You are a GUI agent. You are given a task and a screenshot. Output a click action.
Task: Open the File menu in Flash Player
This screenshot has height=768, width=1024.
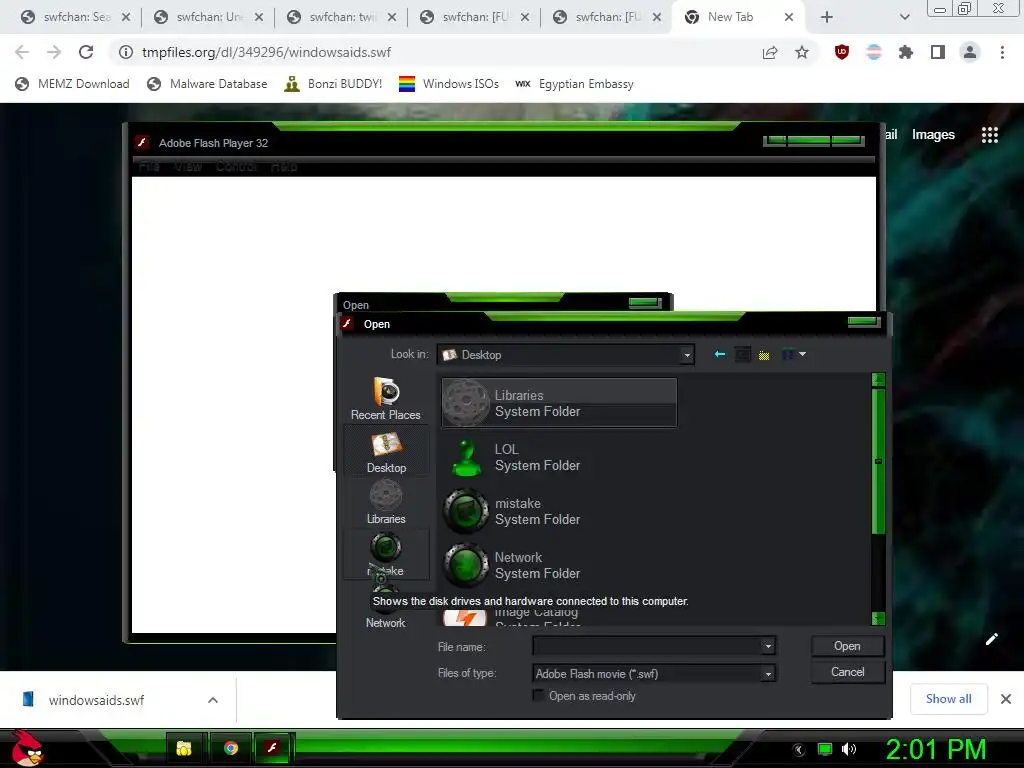(x=149, y=167)
